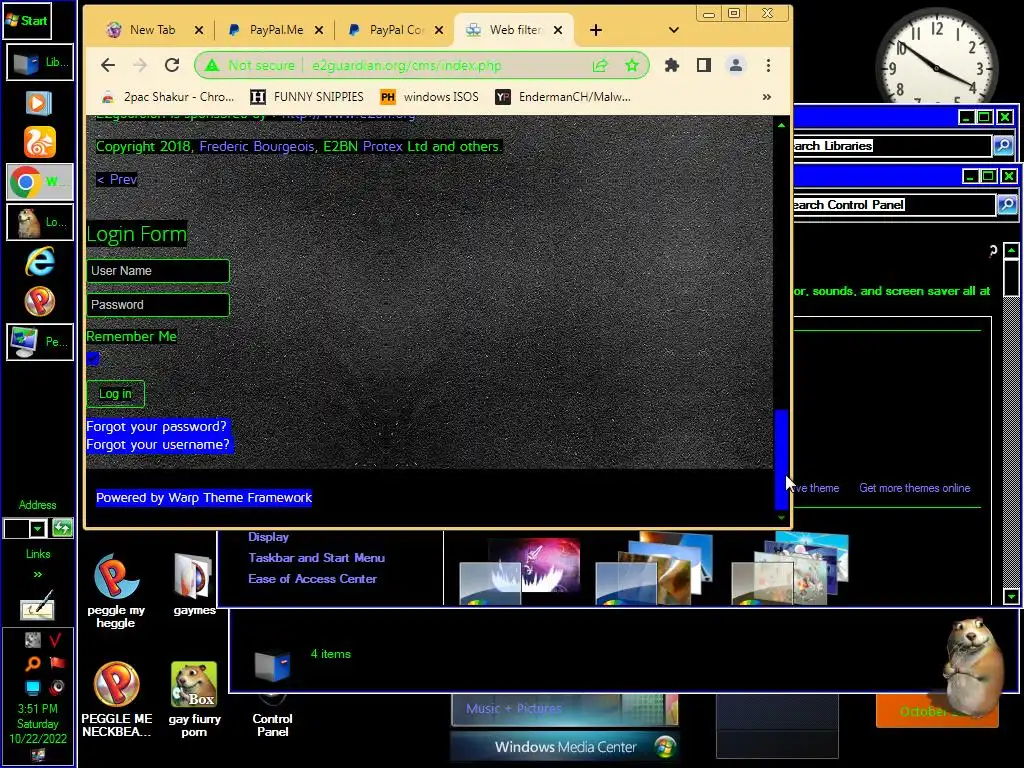Launch Internet Explorer from taskbar
Image resolution: width=1024 pixels, height=768 pixels.
40,262
